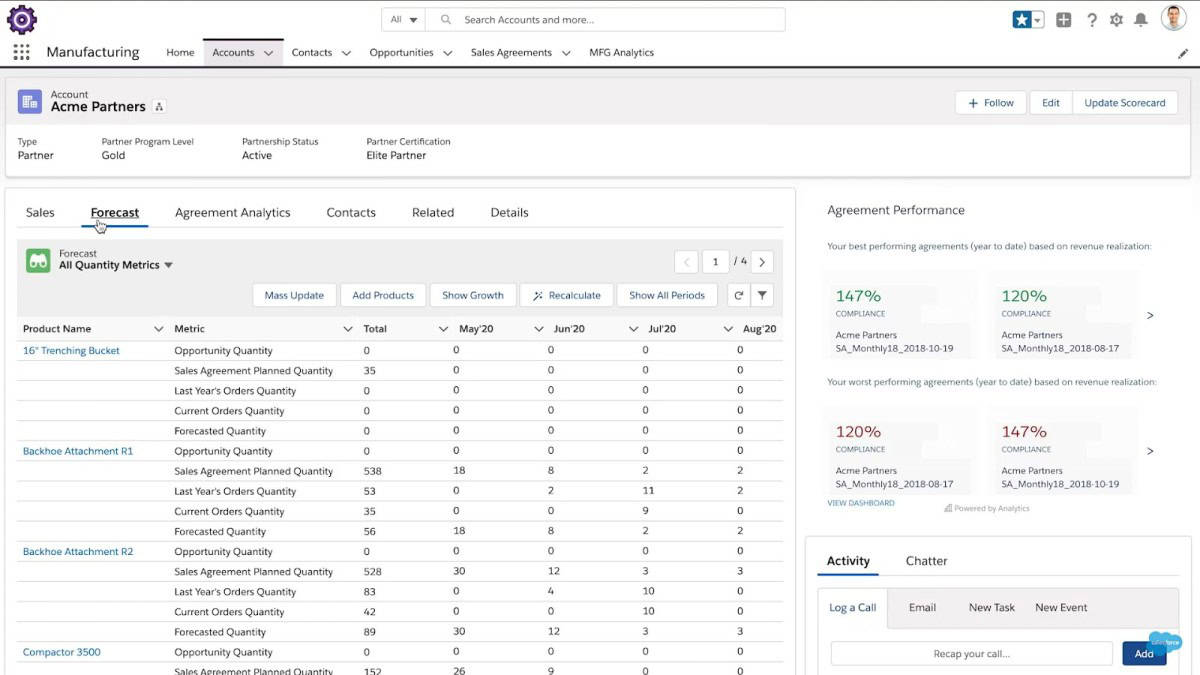Edit the Acme Partners account
Screen dimensions: 1200x675
click(x=1051, y=103)
